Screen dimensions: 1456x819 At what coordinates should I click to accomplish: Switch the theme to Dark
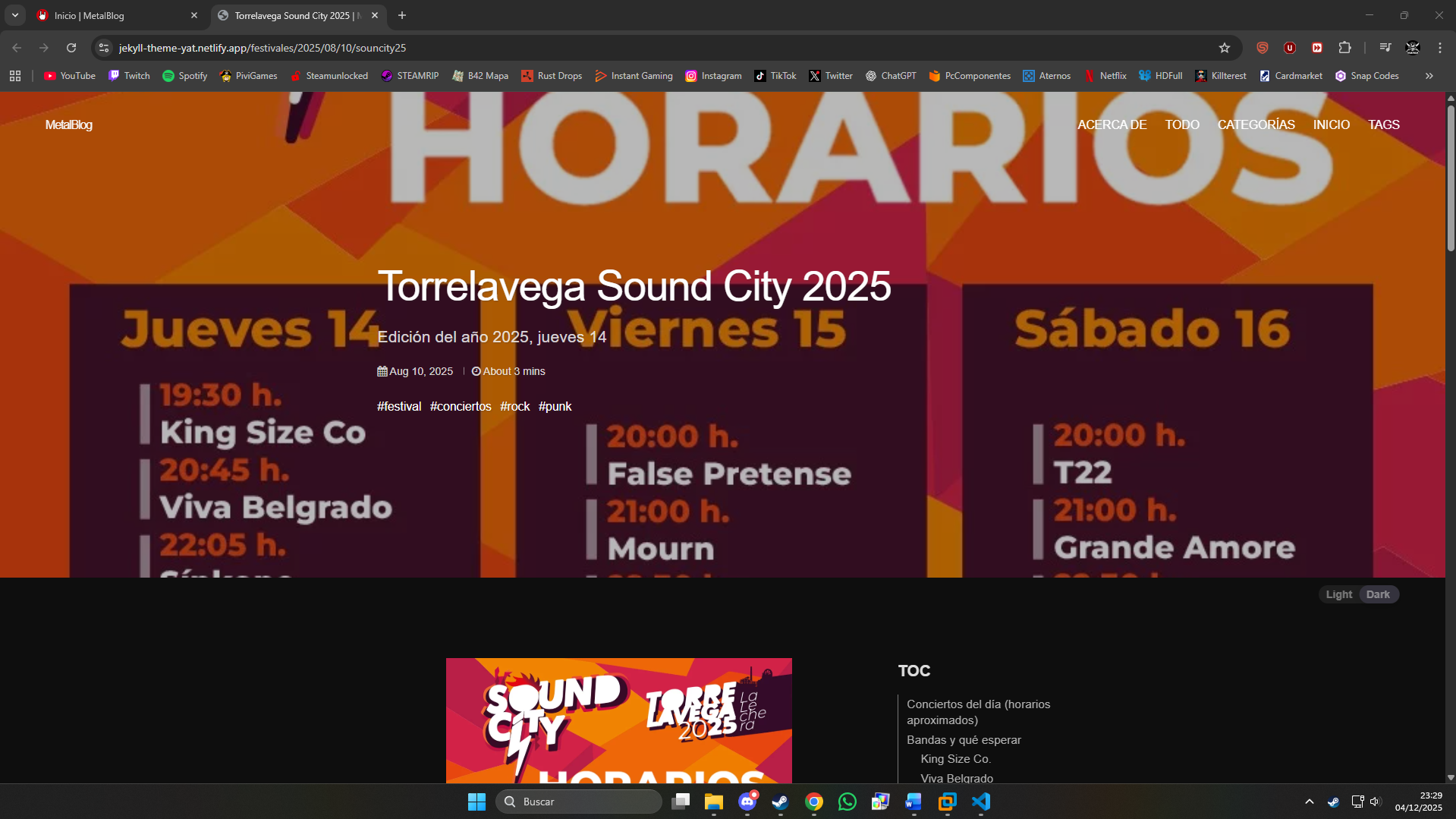[1378, 594]
